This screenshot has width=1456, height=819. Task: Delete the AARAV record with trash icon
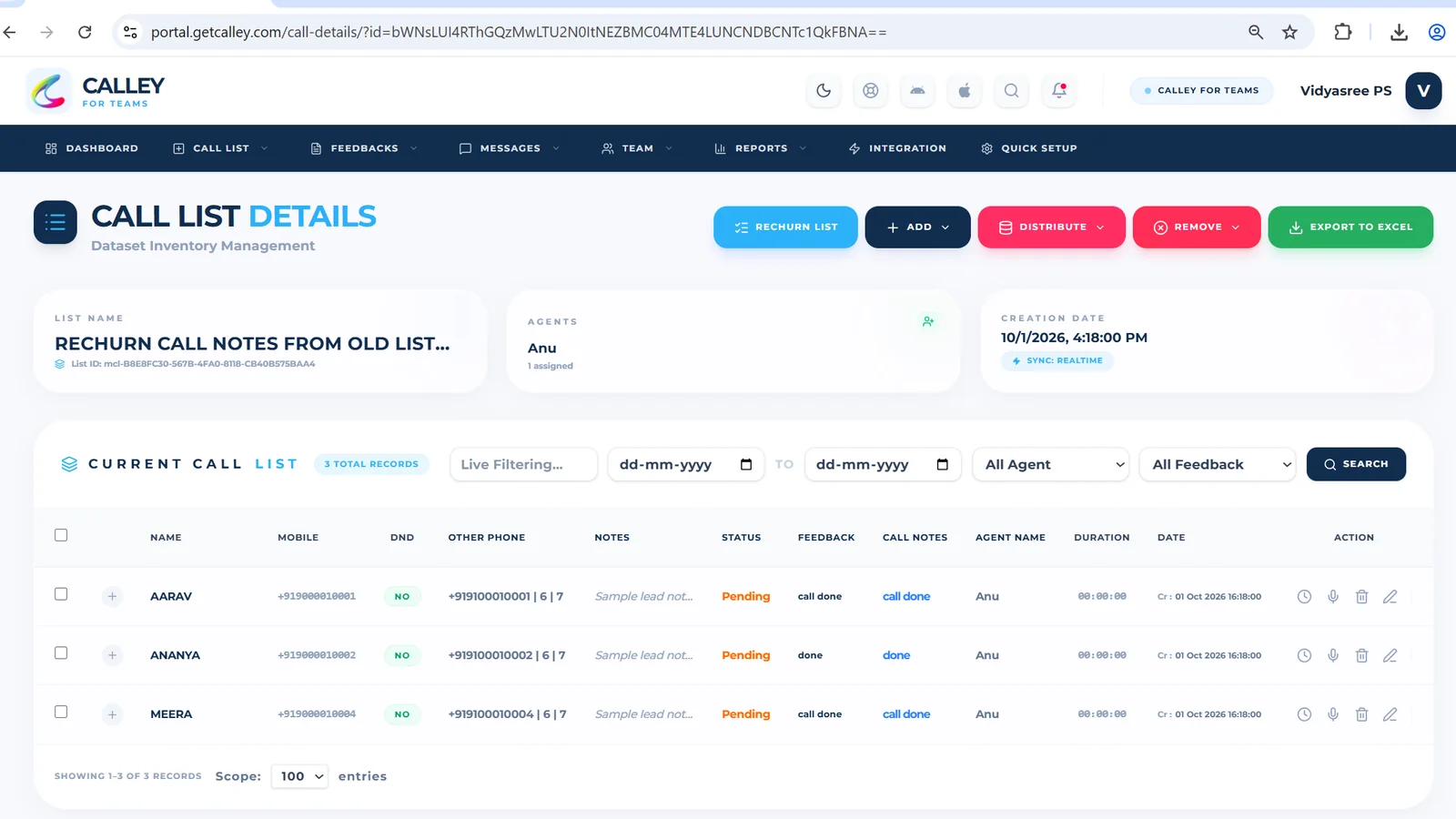1362,597
